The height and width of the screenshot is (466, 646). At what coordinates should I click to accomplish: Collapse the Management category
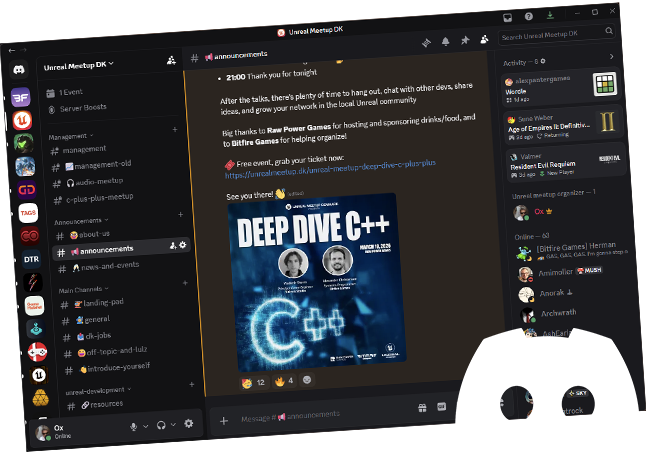[x=70, y=136]
